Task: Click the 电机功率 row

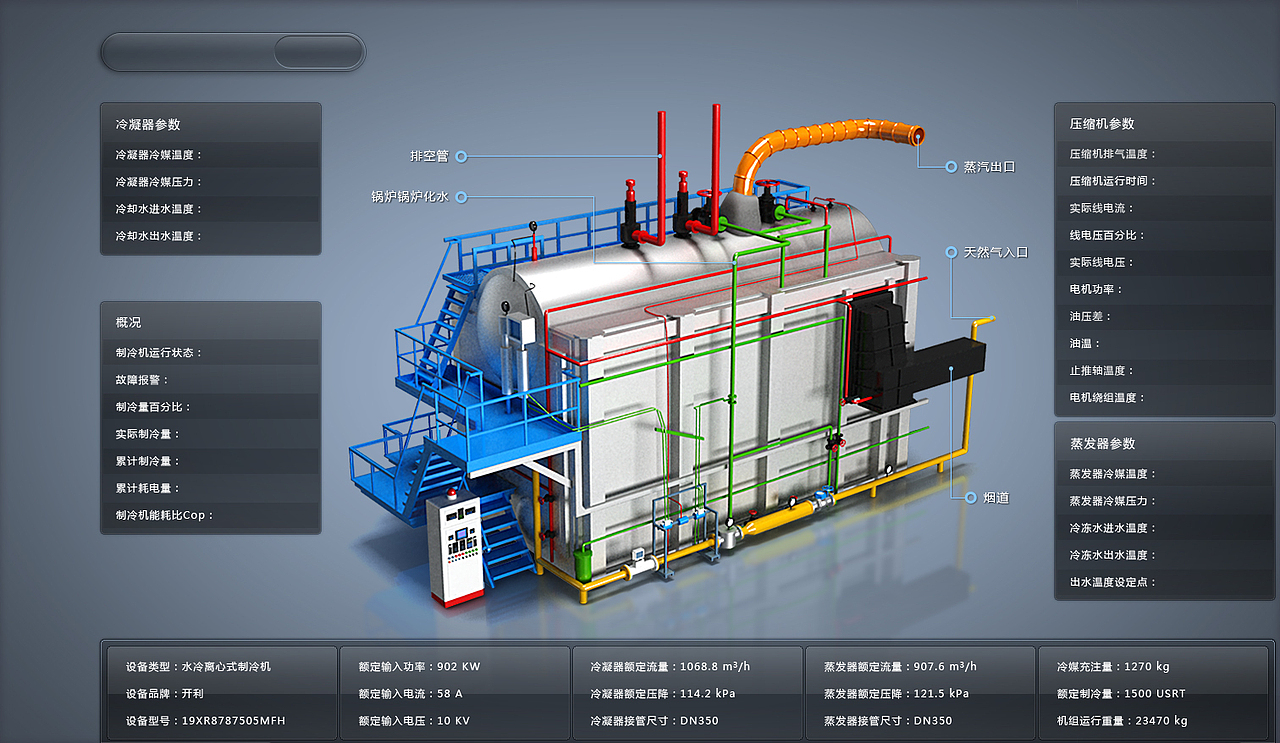Action: click(x=1164, y=289)
